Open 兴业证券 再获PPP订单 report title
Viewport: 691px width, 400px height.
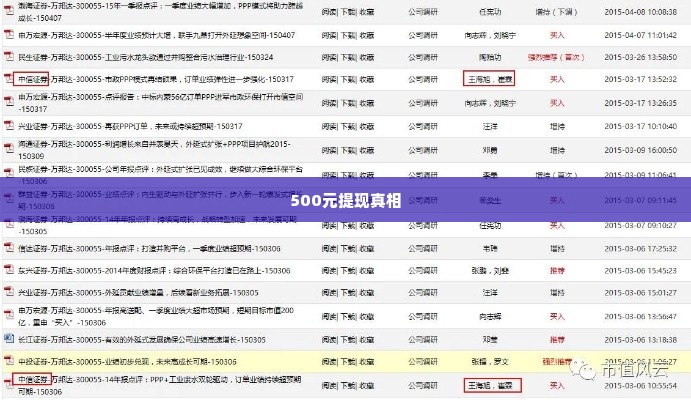tap(130, 126)
